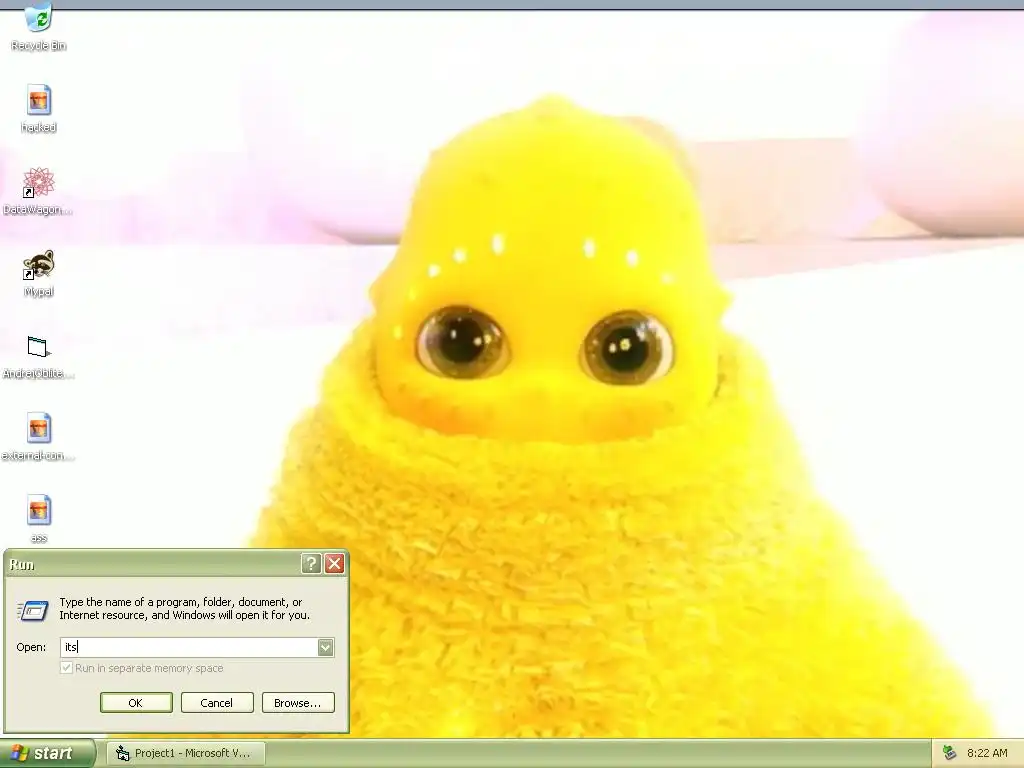The height and width of the screenshot is (768, 1024).
Task: Close the Run dialog with the X
Action: pos(334,564)
